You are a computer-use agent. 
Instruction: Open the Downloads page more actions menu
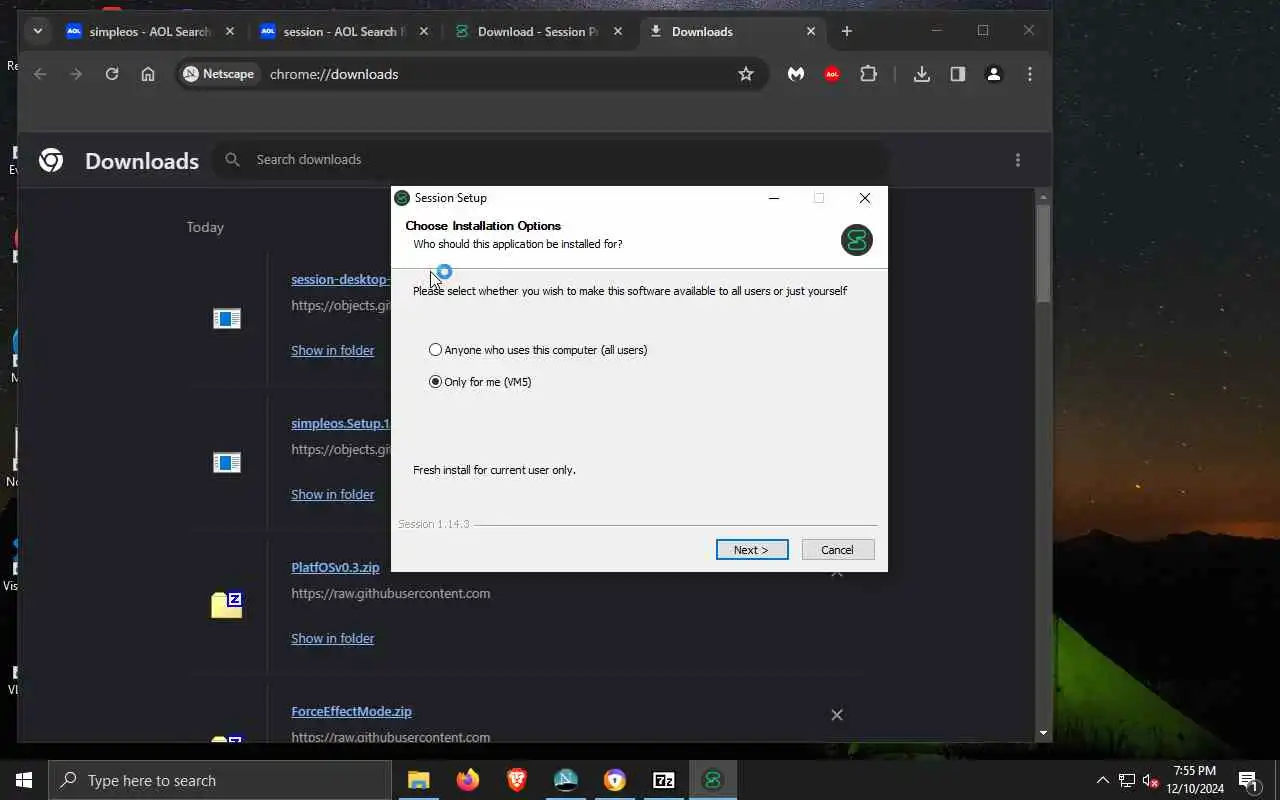coord(1018,160)
